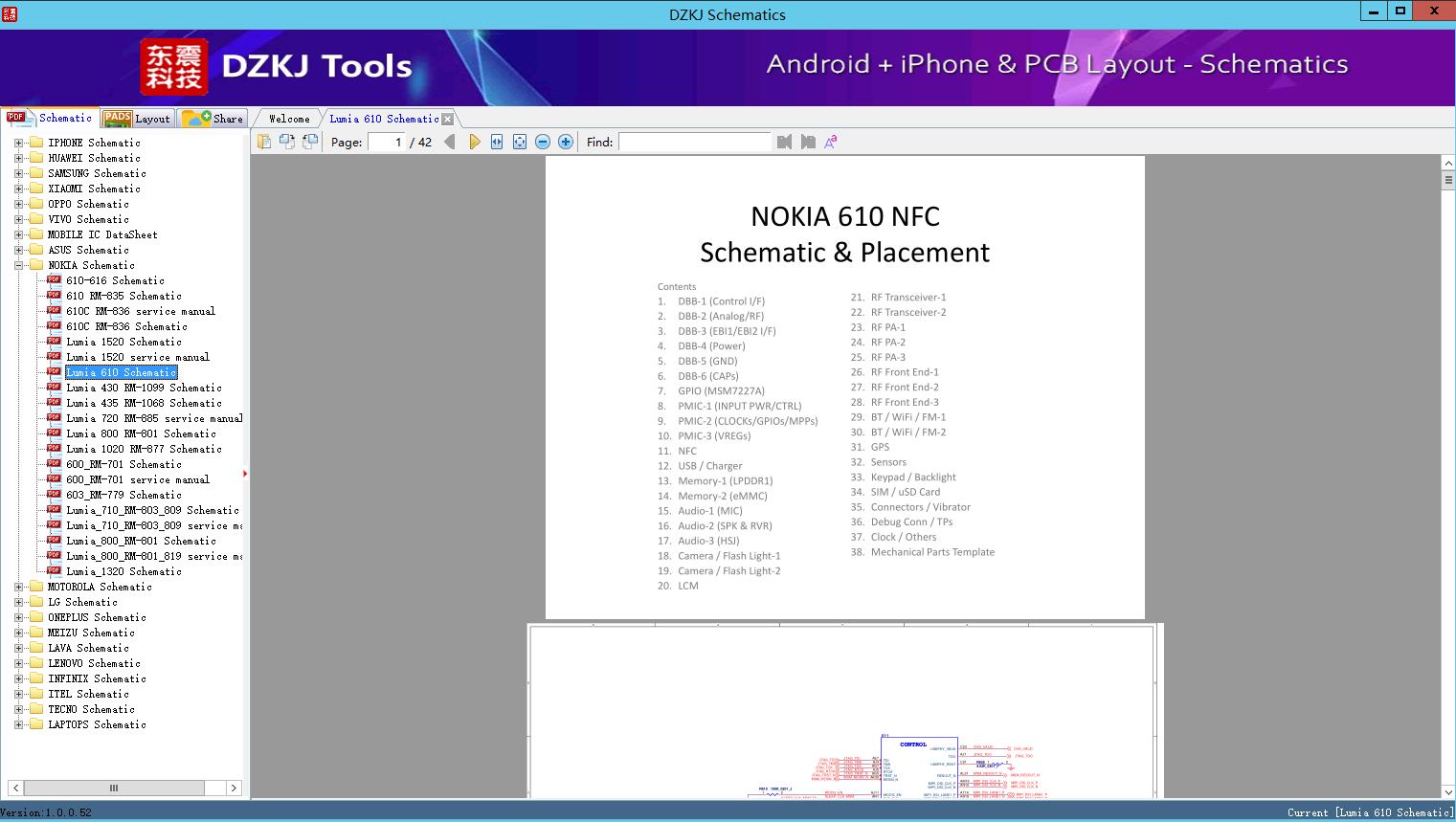The width and height of the screenshot is (1456, 822).
Task: Expand the LAPTOPS Schematic folder
Action: tap(18, 724)
